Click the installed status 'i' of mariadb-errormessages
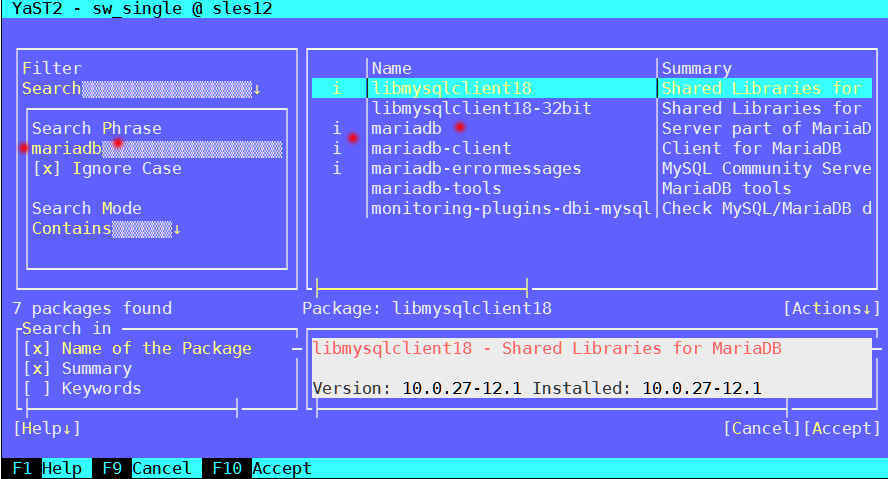The image size is (888, 479). point(337,169)
